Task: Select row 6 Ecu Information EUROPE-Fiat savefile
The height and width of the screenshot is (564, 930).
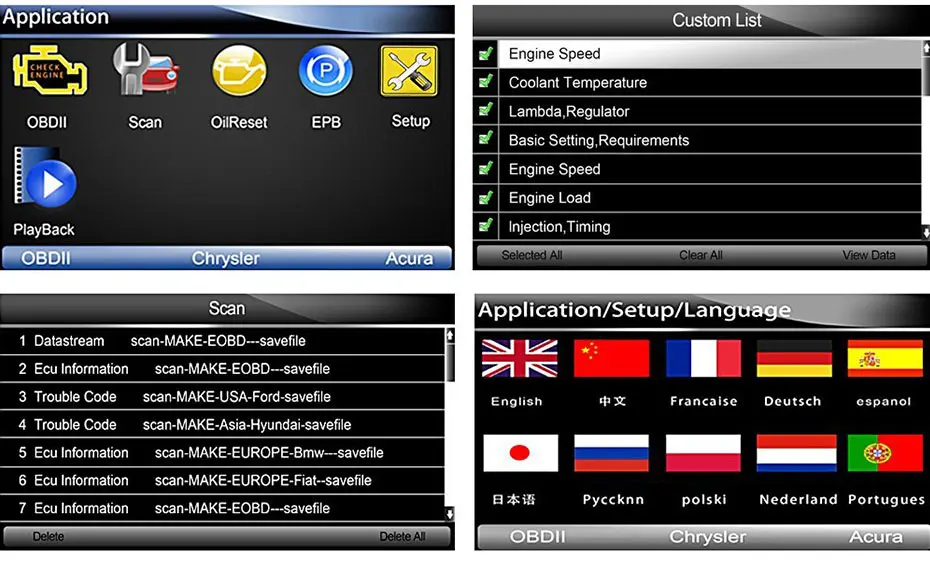Action: pos(222,480)
